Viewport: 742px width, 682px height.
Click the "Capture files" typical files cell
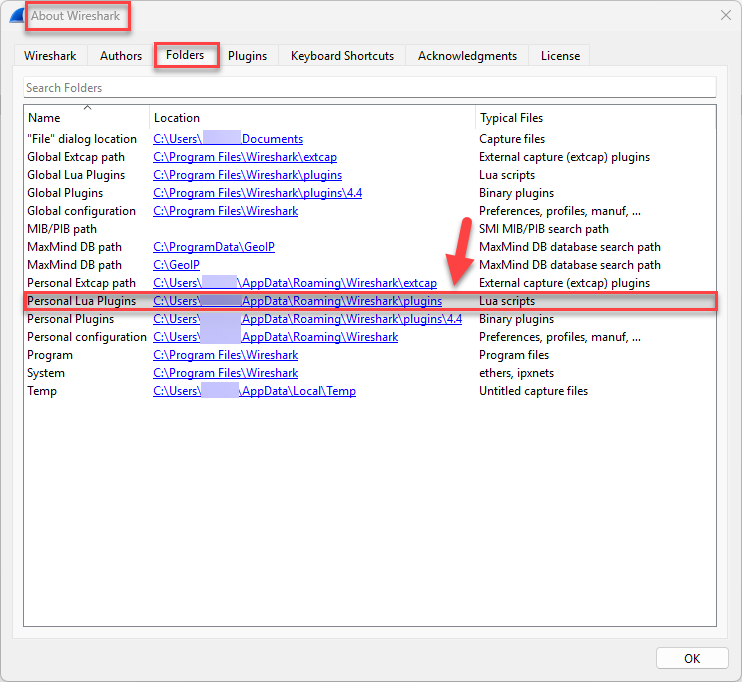click(512, 139)
